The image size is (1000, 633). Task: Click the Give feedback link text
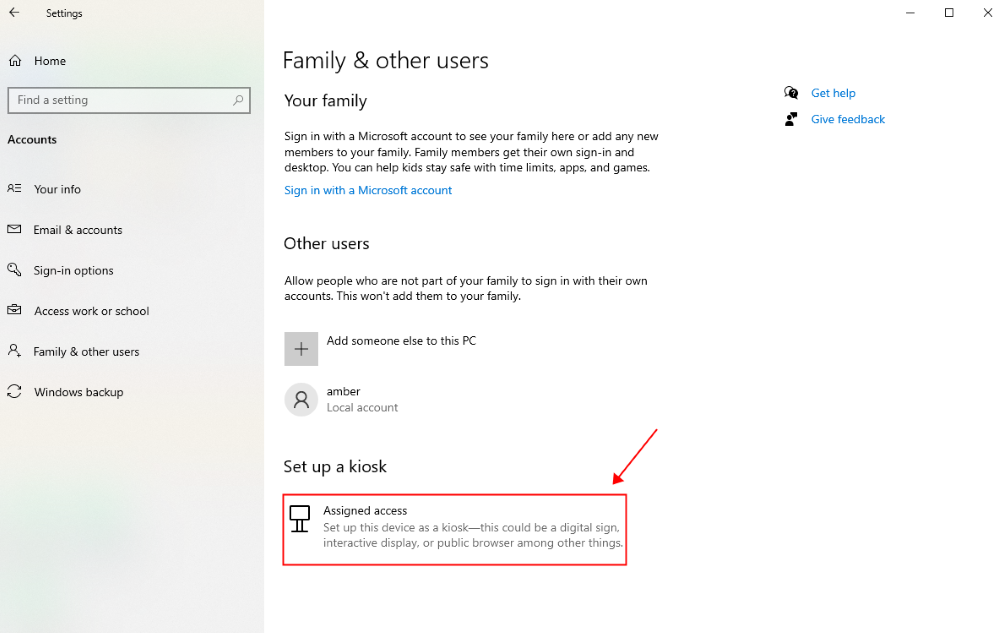click(847, 118)
